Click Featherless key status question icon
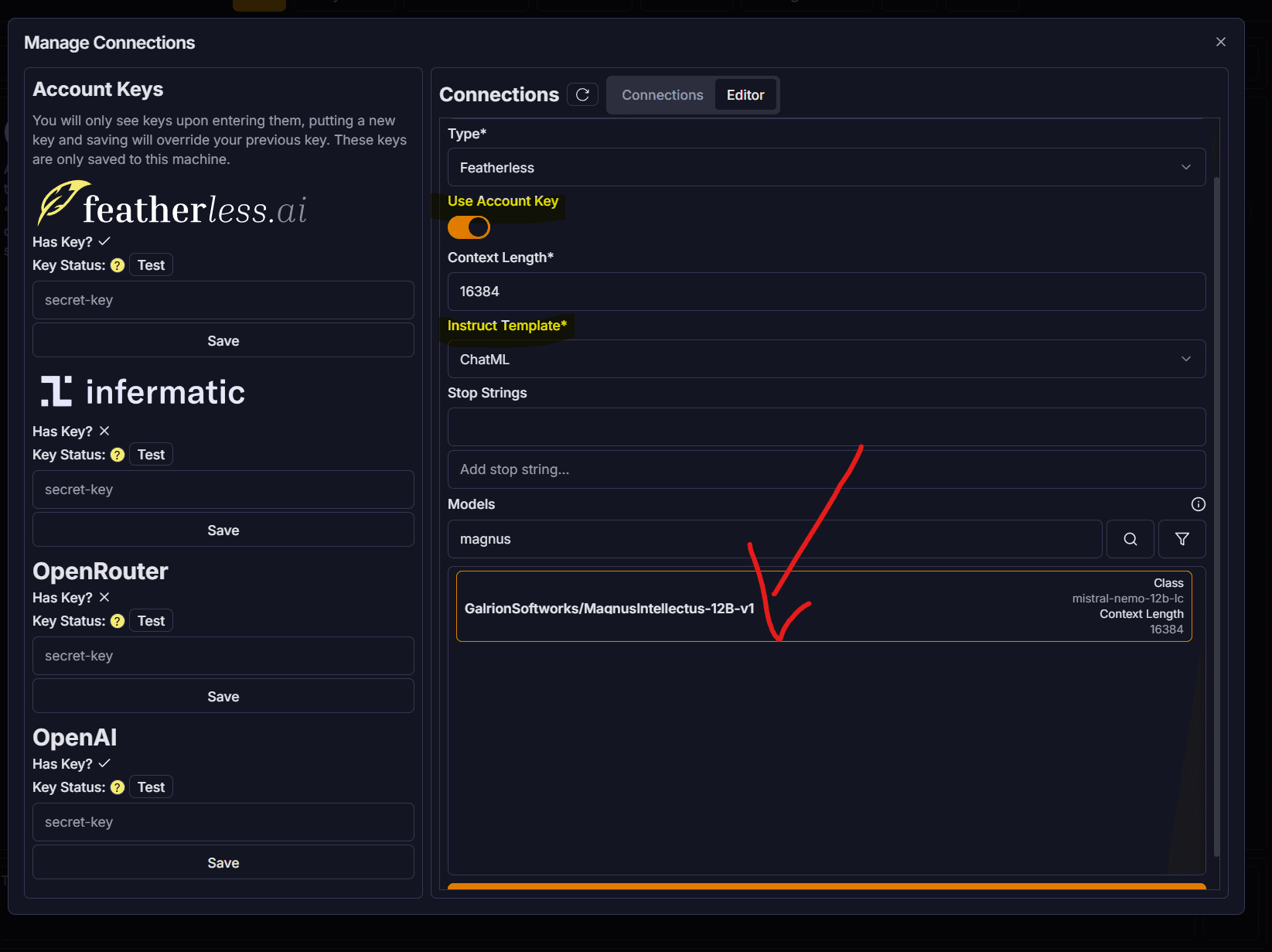Viewport: 1272px width, 952px height. coord(118,265)
